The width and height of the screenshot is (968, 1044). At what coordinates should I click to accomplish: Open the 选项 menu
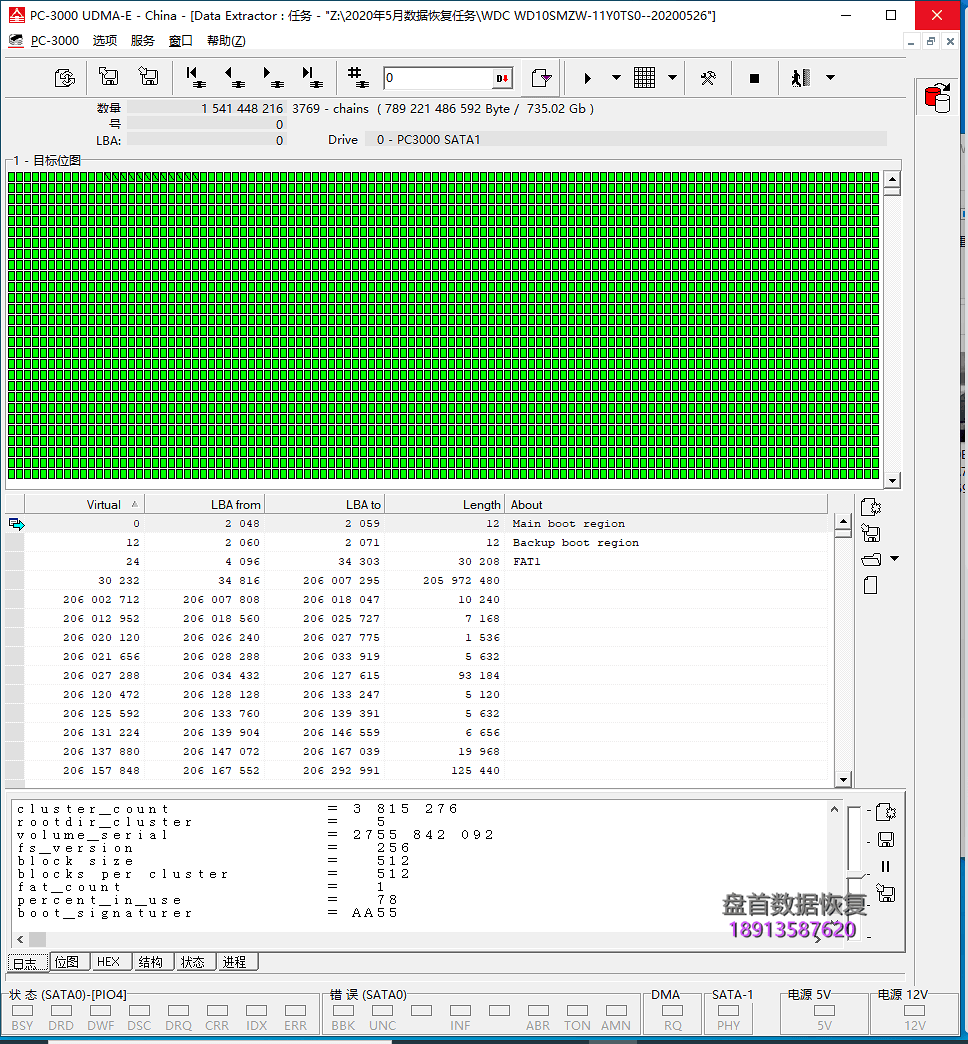[105, 41]
